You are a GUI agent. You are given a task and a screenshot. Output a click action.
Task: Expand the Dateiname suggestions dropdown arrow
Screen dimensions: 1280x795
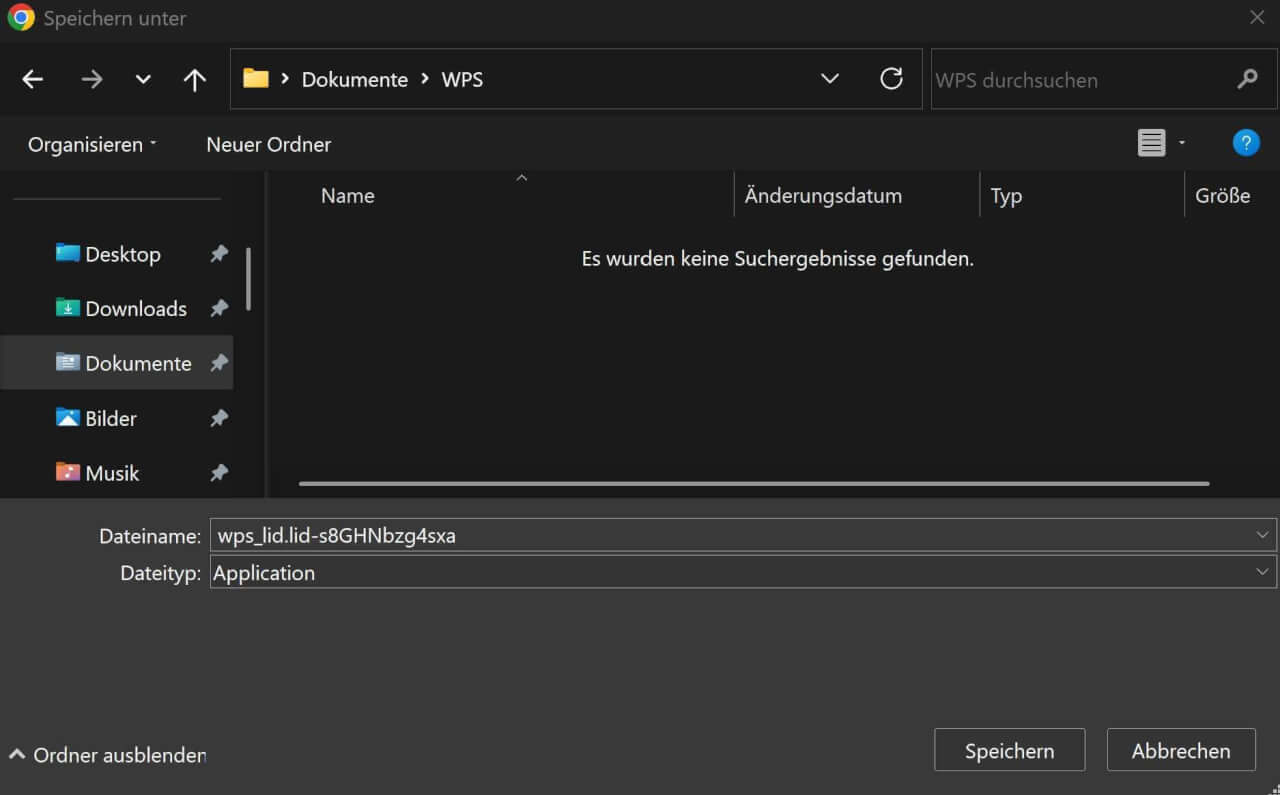[1262, 535]
